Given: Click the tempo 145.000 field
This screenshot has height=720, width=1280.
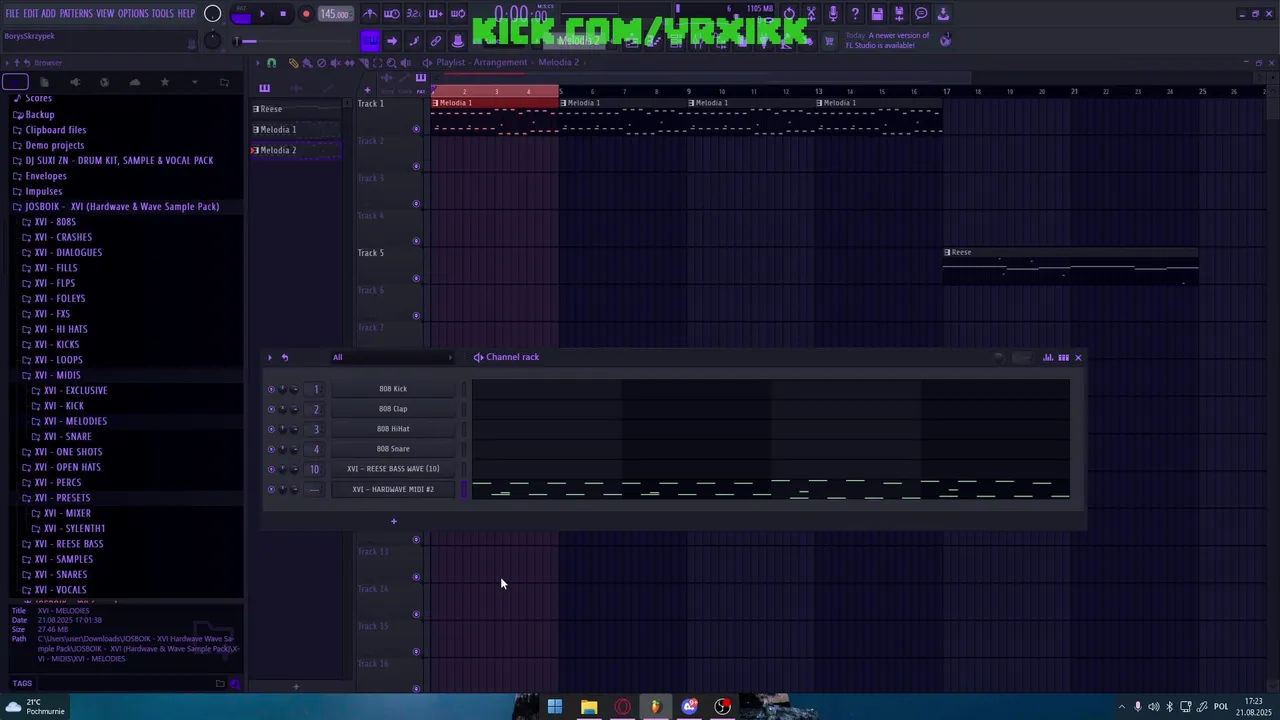Looking at the screenshot, I should coord(334,14).
